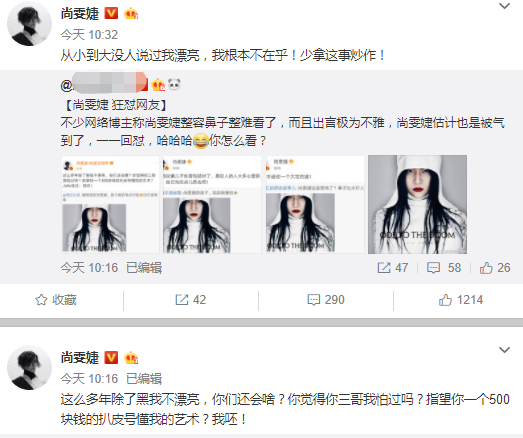
Task: Like the main post with 1214 likes
Action: click(x=461, y=300)
